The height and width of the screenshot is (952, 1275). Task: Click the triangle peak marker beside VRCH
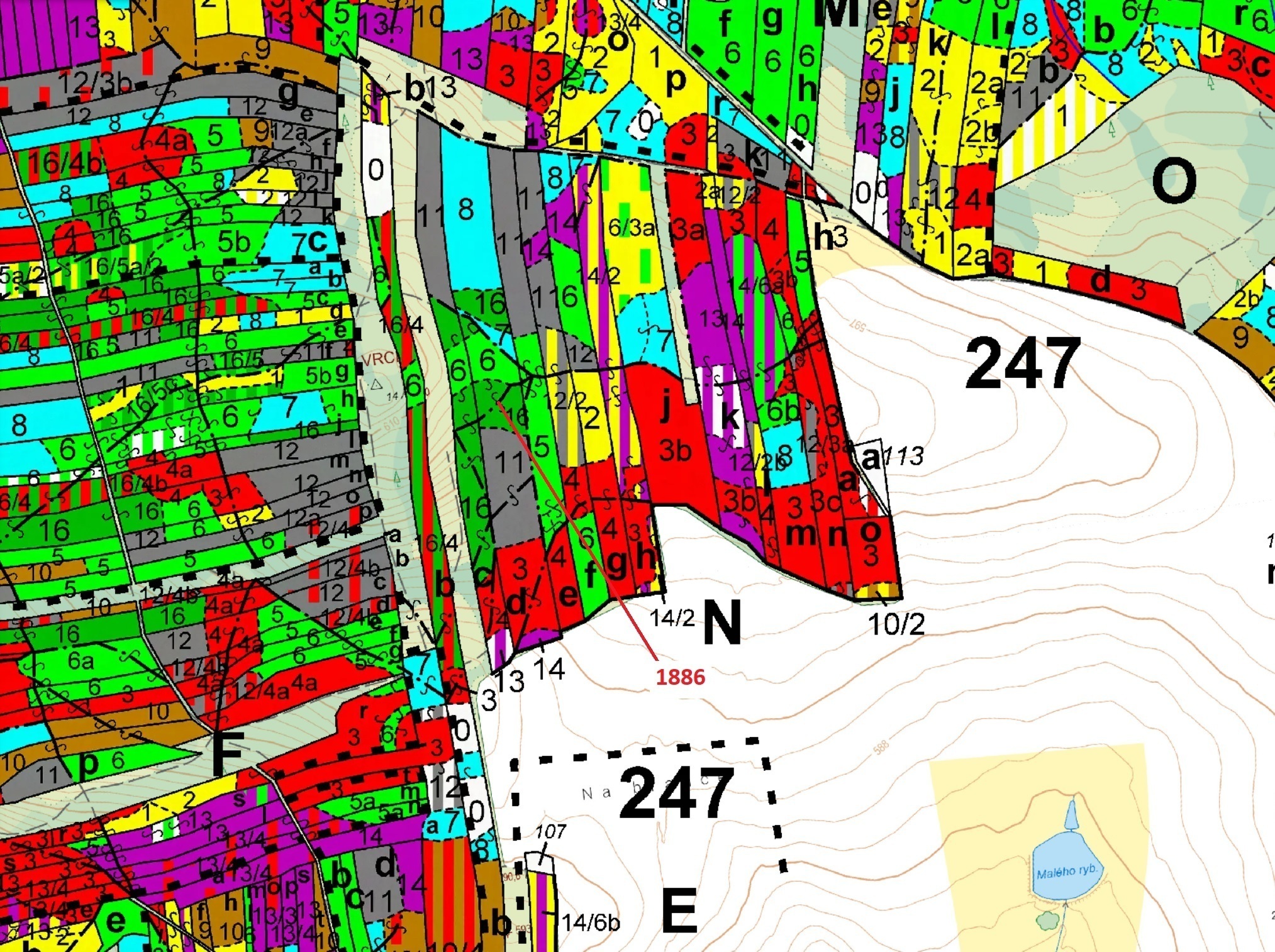tap(377, 384)
